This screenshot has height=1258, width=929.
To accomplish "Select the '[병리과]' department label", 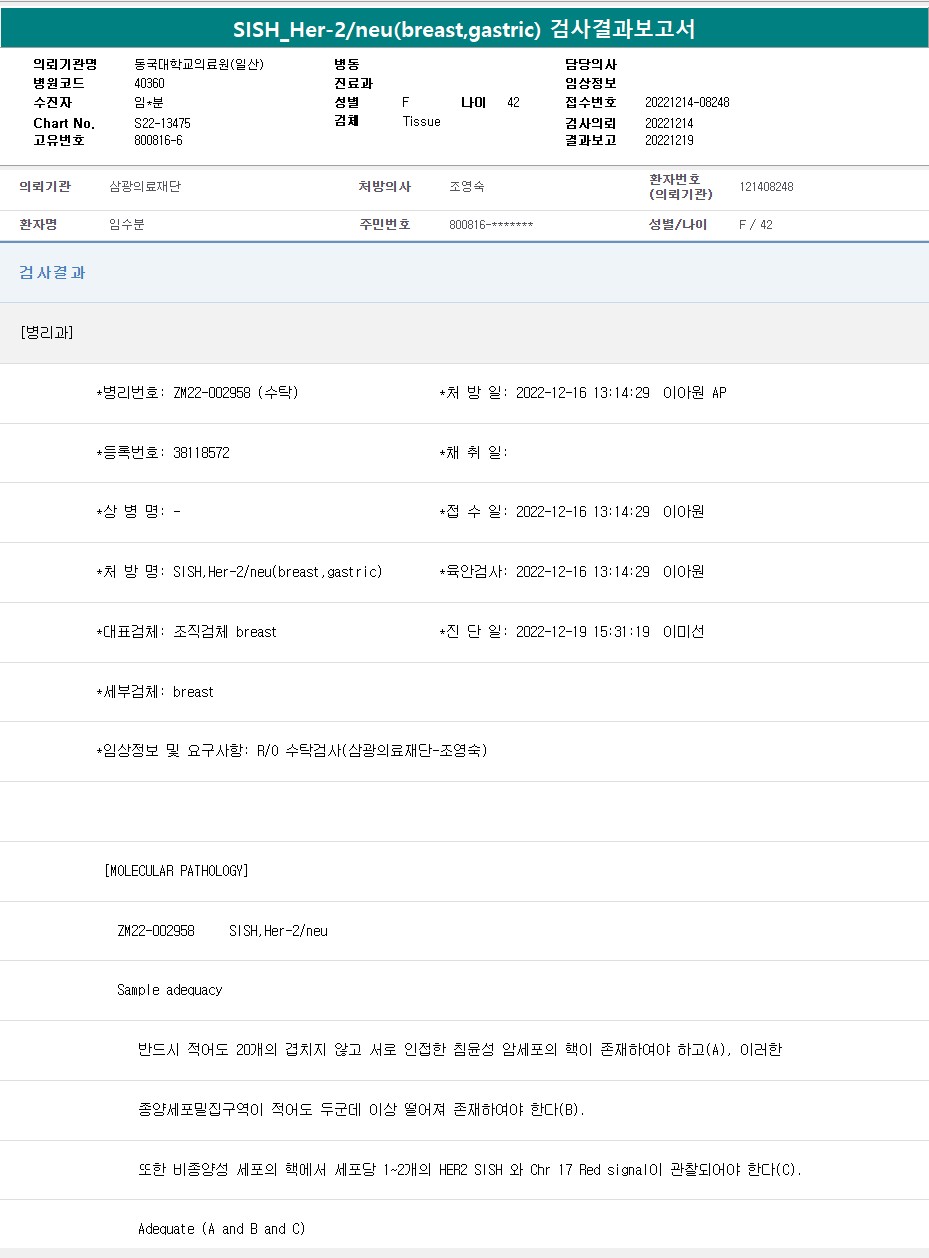I will tap(46, 333).
